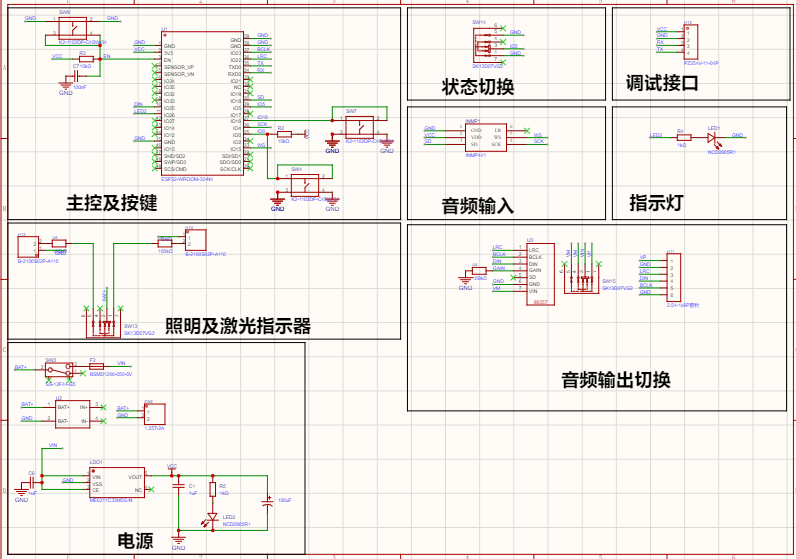Click the U3 audio amplifier chip

tap(540, 274)
